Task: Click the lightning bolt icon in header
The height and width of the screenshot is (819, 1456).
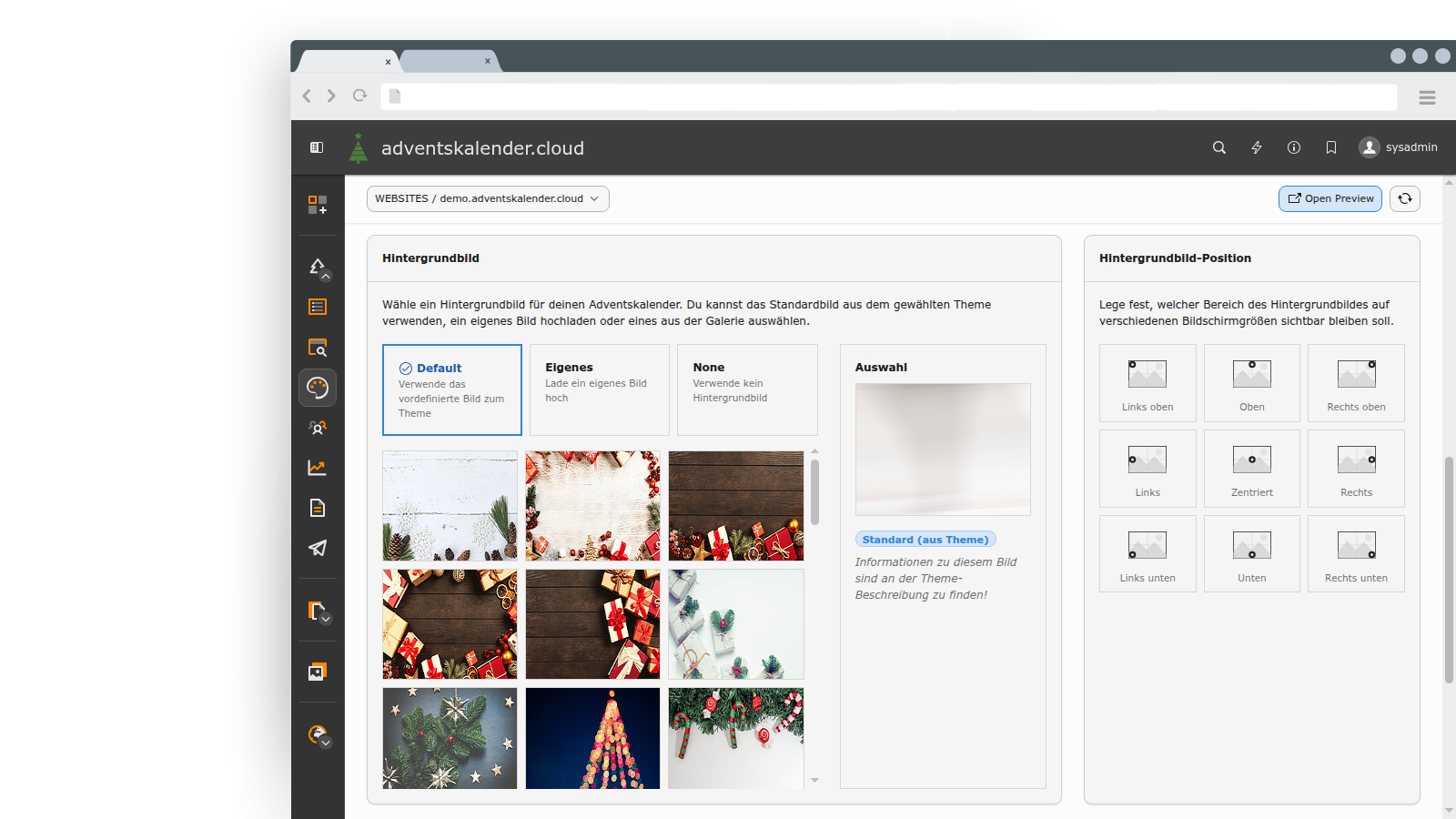Action: [1257, 147]
